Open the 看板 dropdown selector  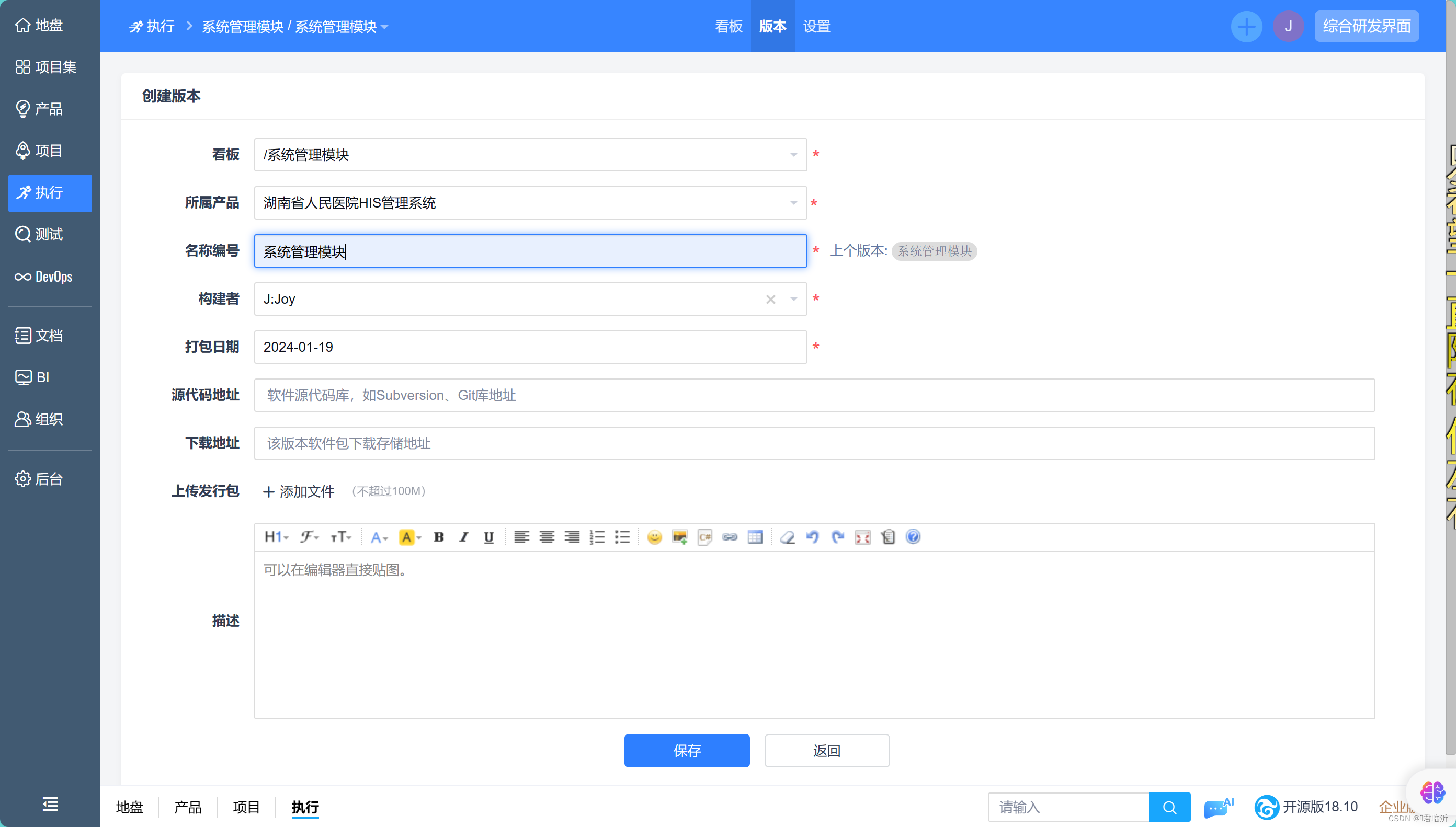[x=530, y=155]
